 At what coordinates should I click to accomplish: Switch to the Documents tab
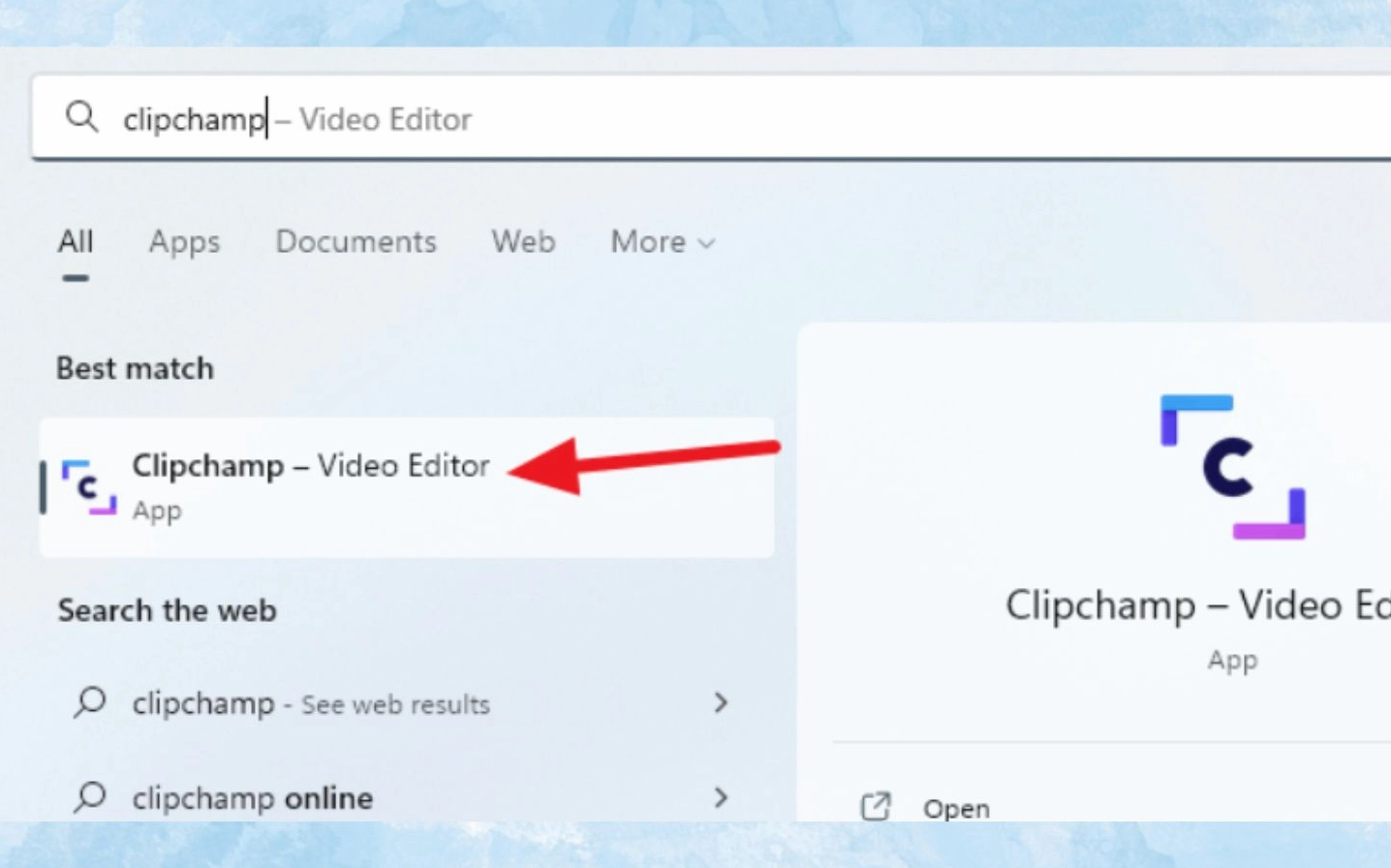click(355, 242)
